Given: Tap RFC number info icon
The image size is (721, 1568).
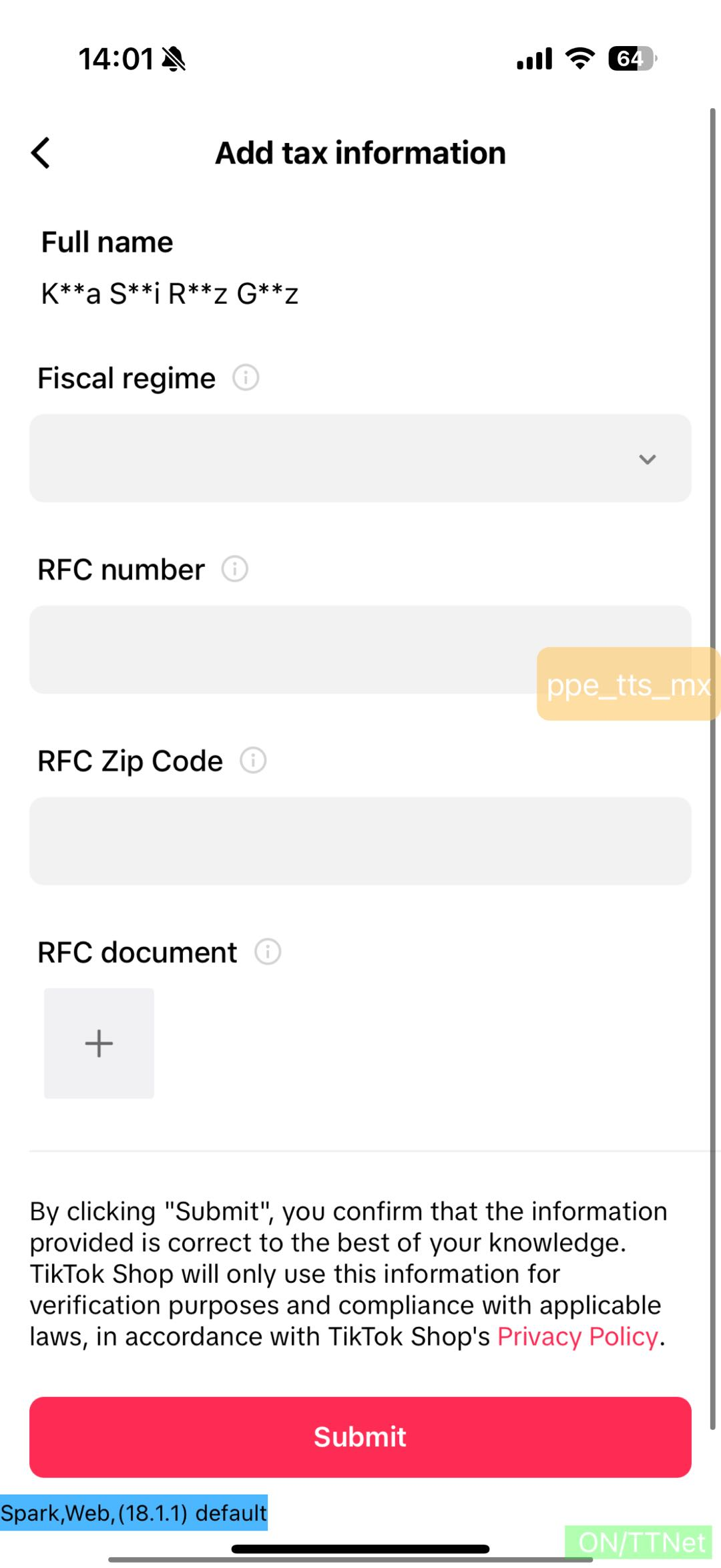Looking at the screenshot, I should (x=235, y=569).
